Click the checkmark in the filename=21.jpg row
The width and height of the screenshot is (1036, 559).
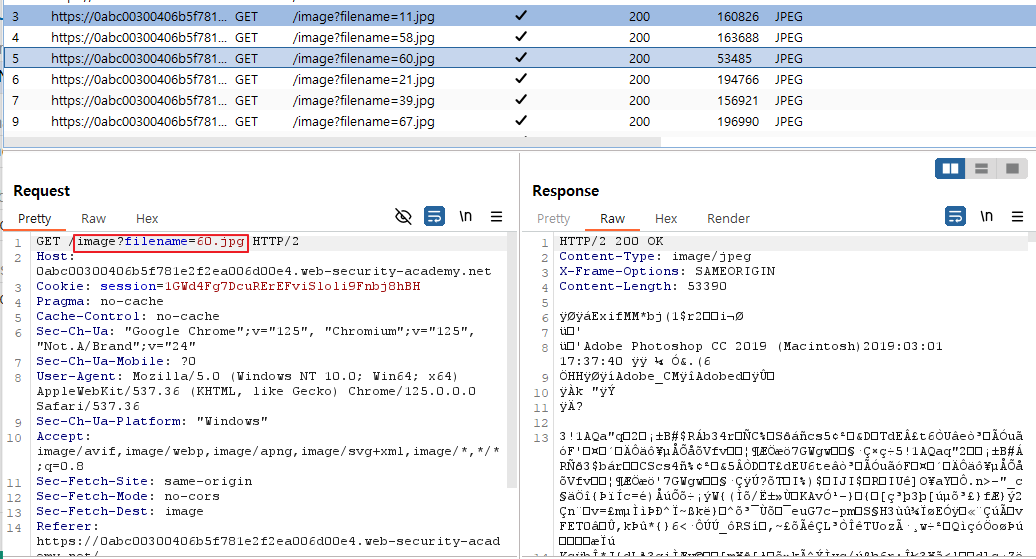coord(521,79)
